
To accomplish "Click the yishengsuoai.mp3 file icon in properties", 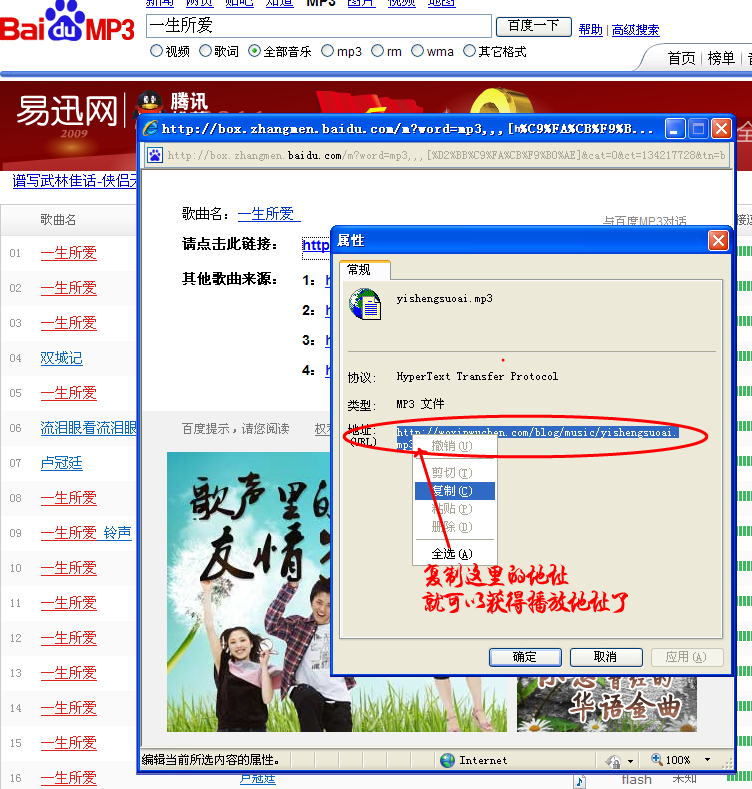I will [365, 304].
